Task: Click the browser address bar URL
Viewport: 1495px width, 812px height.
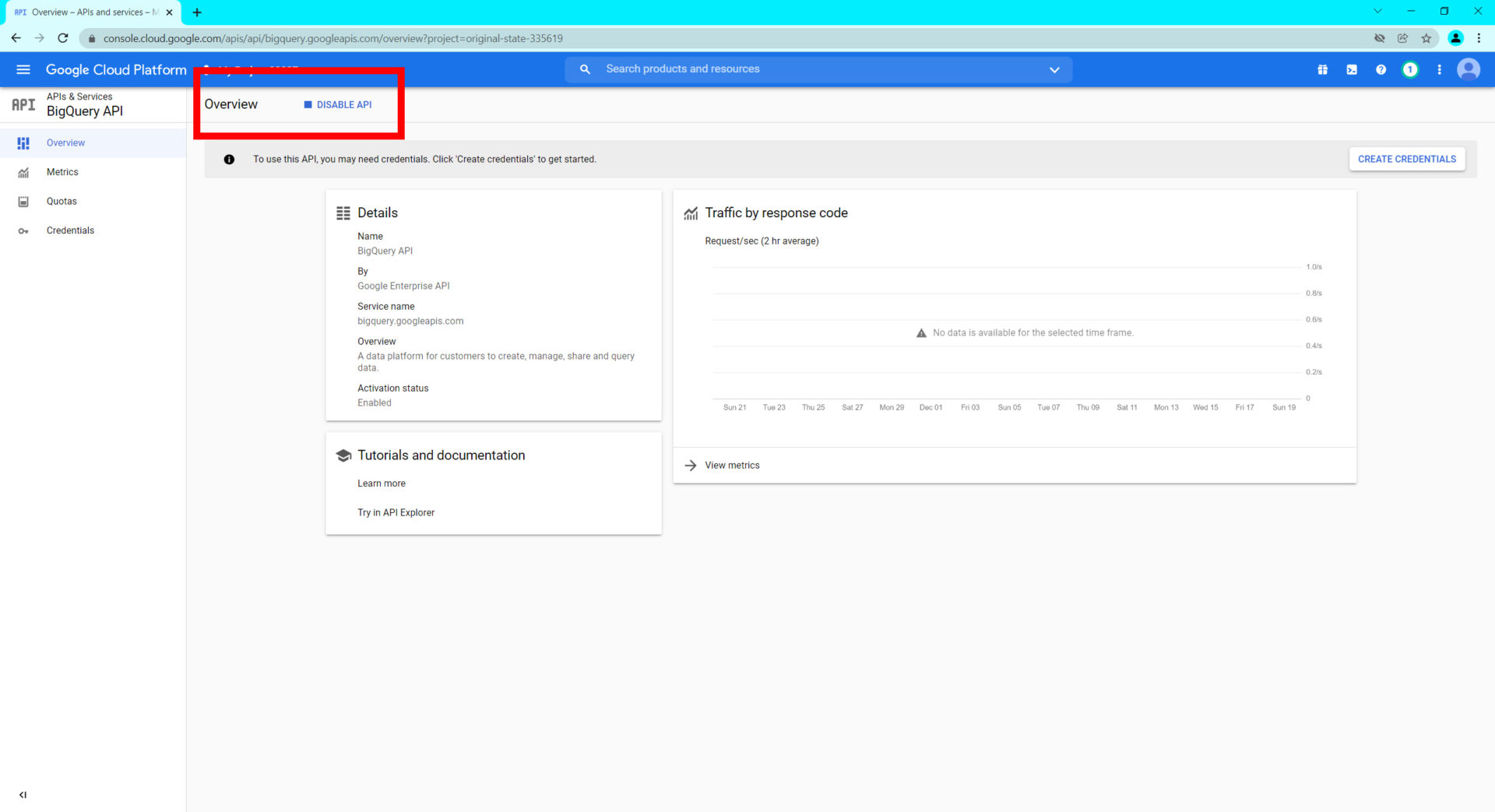Action: click(x=332, y=38)
